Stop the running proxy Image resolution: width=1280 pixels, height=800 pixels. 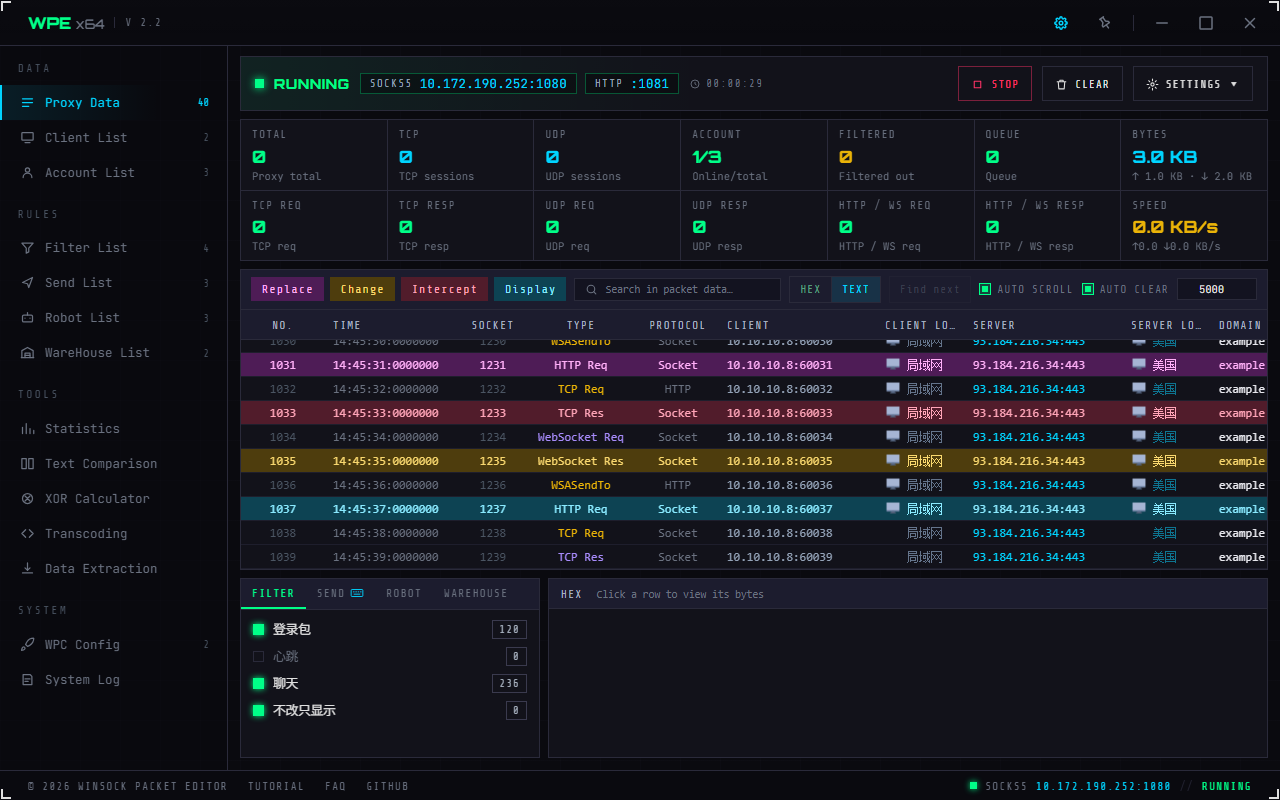(994, 84)
